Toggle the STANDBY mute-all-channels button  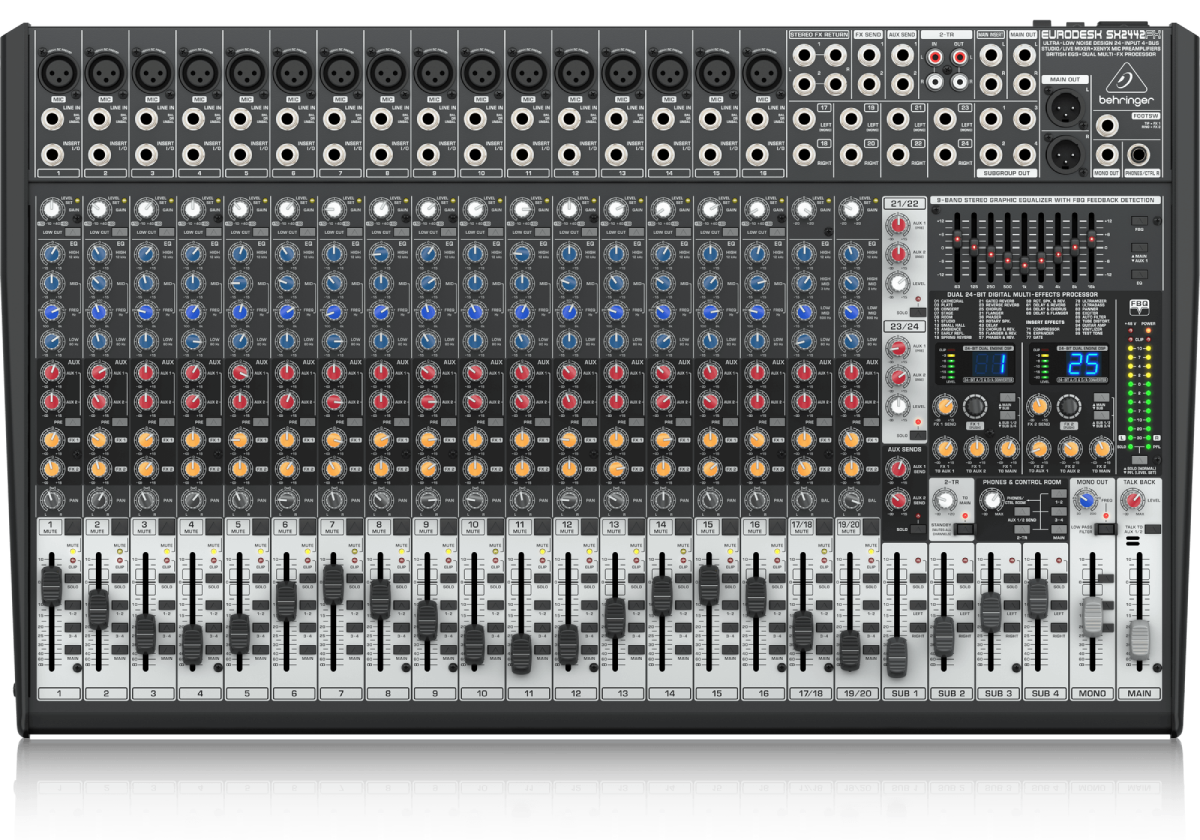[x=963, y=528]
